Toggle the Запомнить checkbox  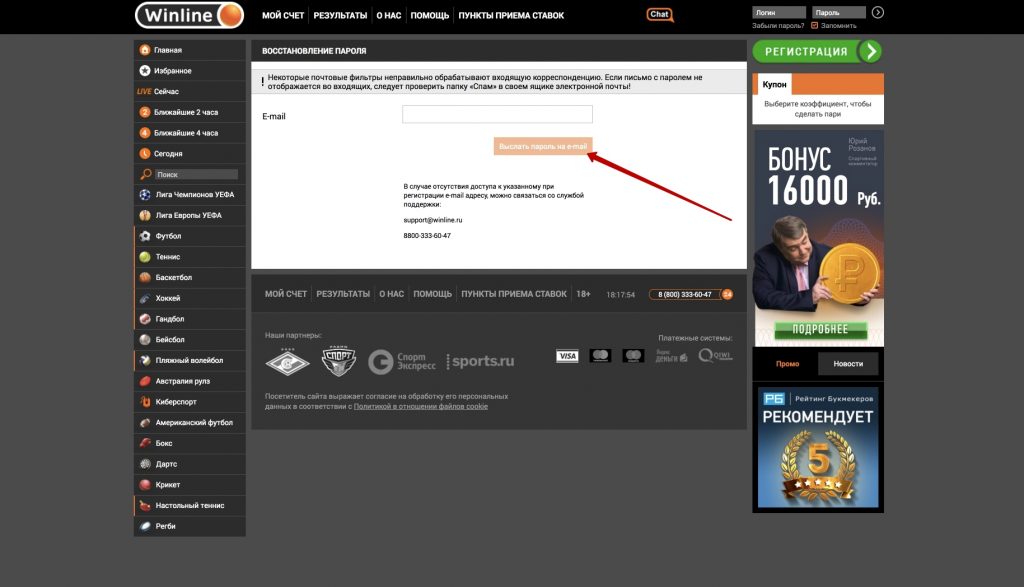coord(814,25)
